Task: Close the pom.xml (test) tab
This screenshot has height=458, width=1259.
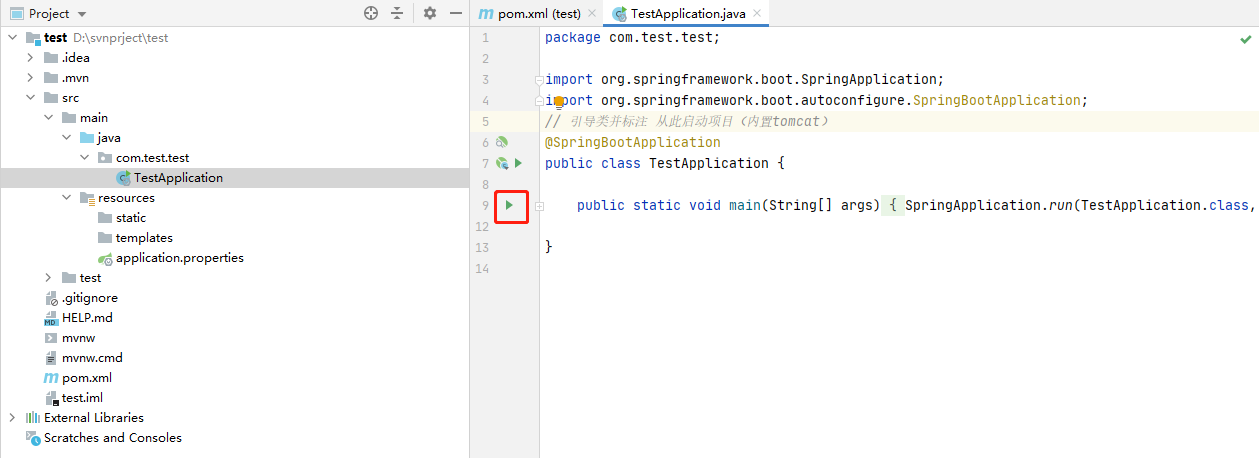Action: pyautogui.click(x=592, y=14)
